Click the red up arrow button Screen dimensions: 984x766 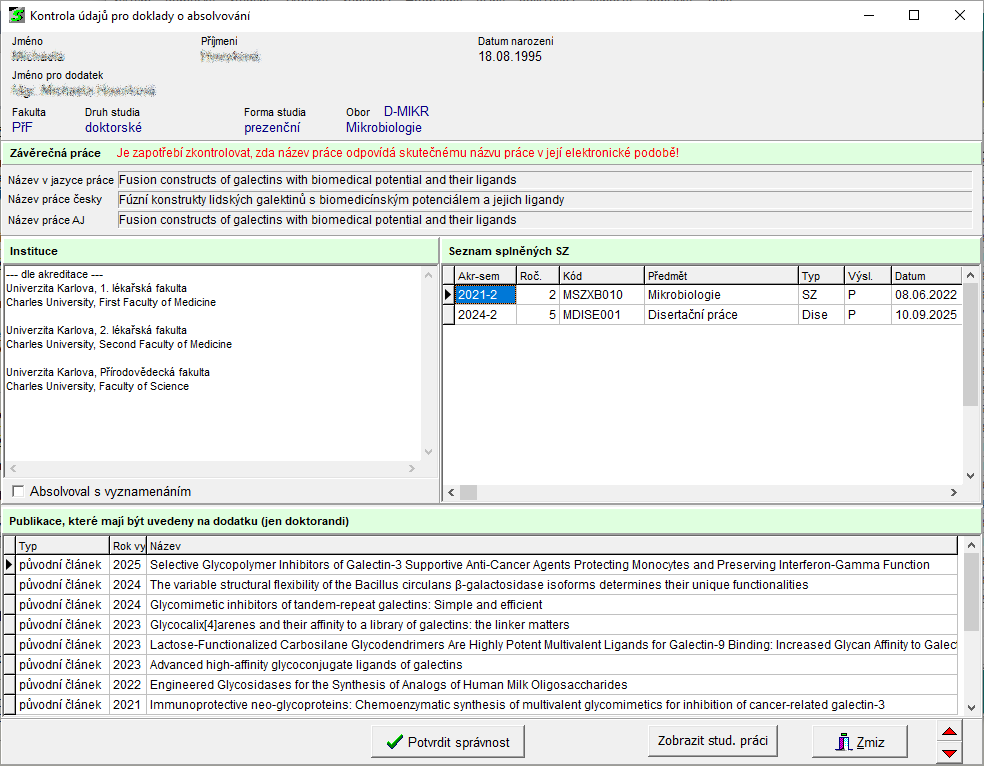(950, 733)
